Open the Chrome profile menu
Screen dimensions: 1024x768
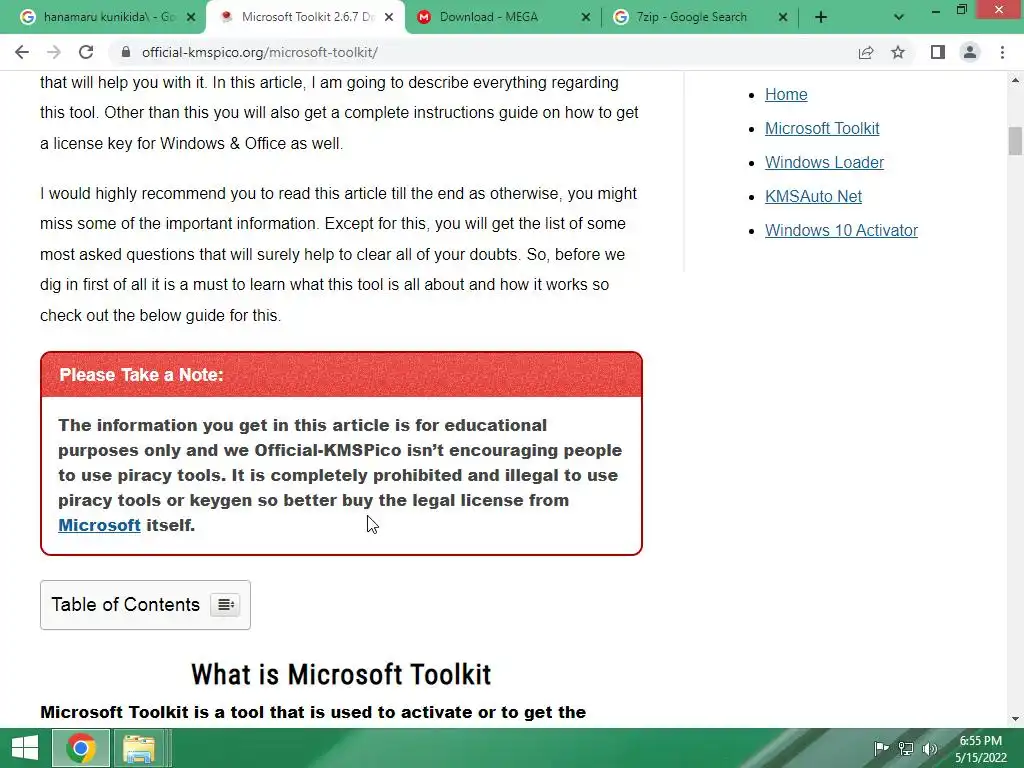[970, 52]
